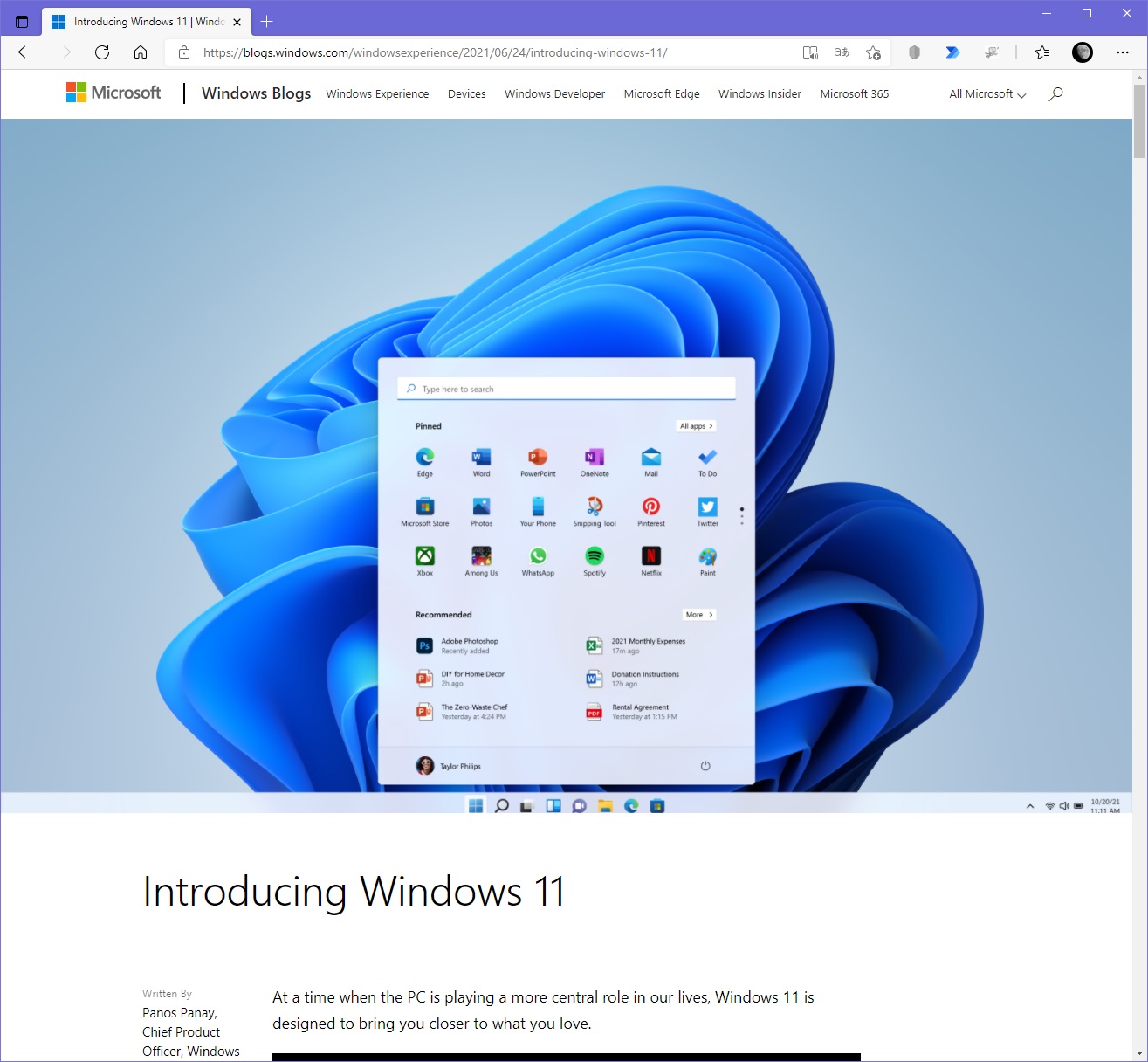Viewport: 1148px width, 1062px height.
Task: Open the Windows Developer section
Action: 554,93
